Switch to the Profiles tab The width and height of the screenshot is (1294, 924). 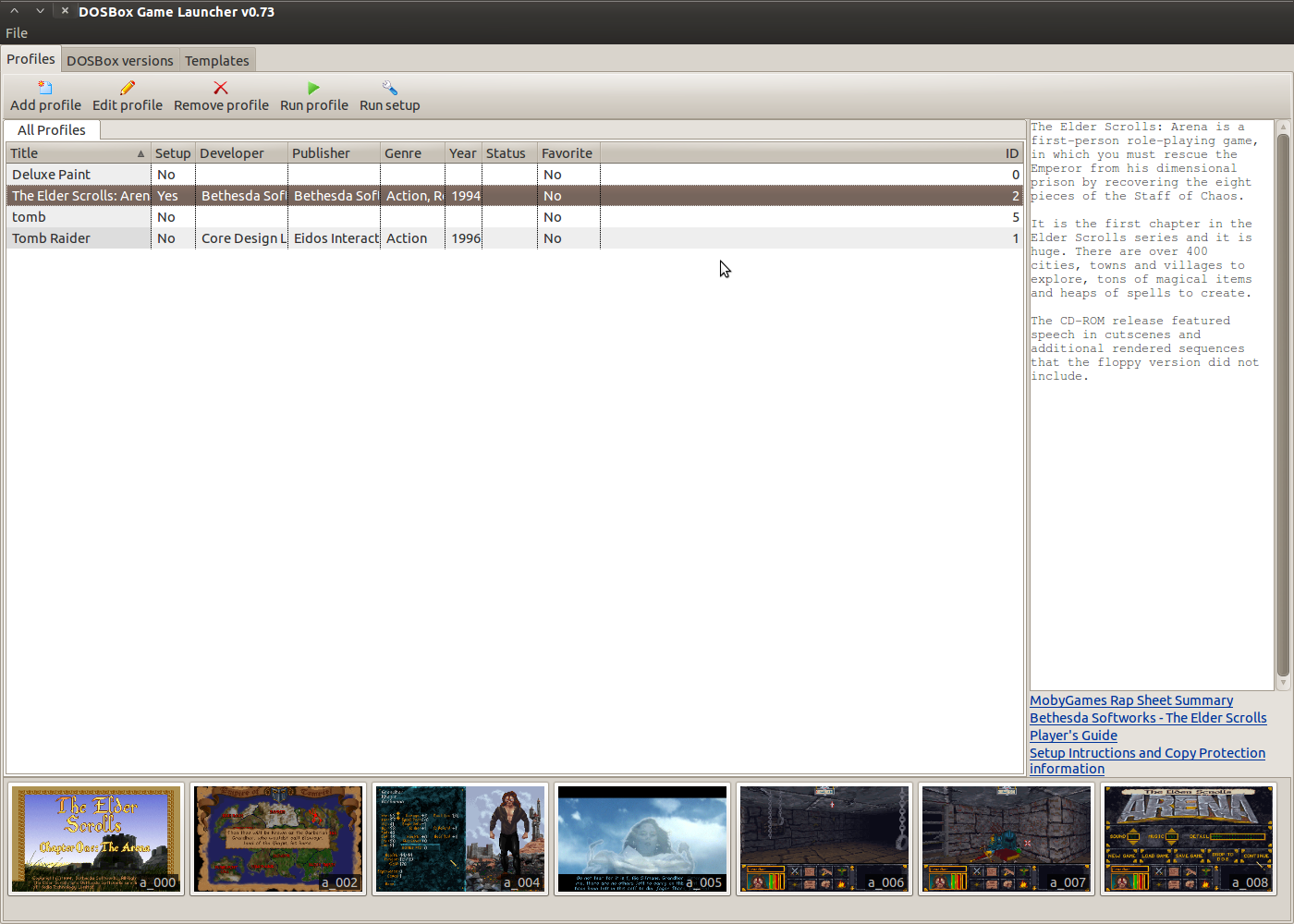click(31, 59)
